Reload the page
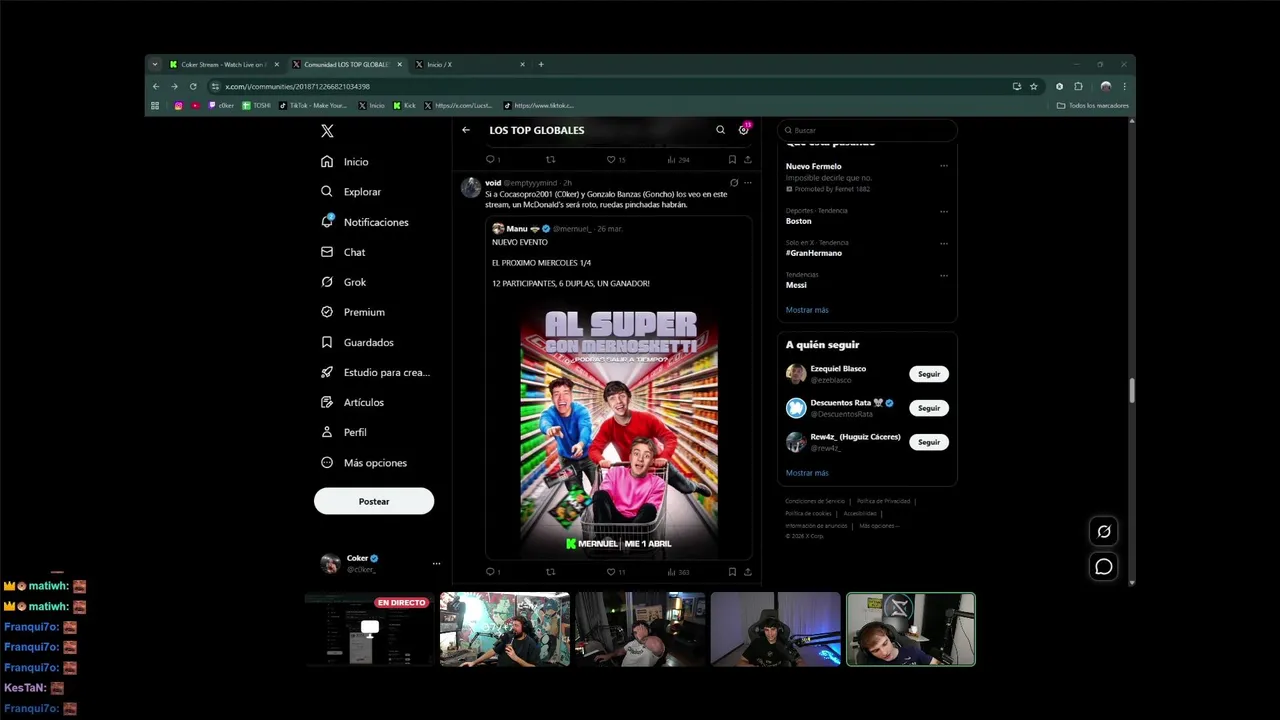The image size is (1280, 720). click(193, 87)
